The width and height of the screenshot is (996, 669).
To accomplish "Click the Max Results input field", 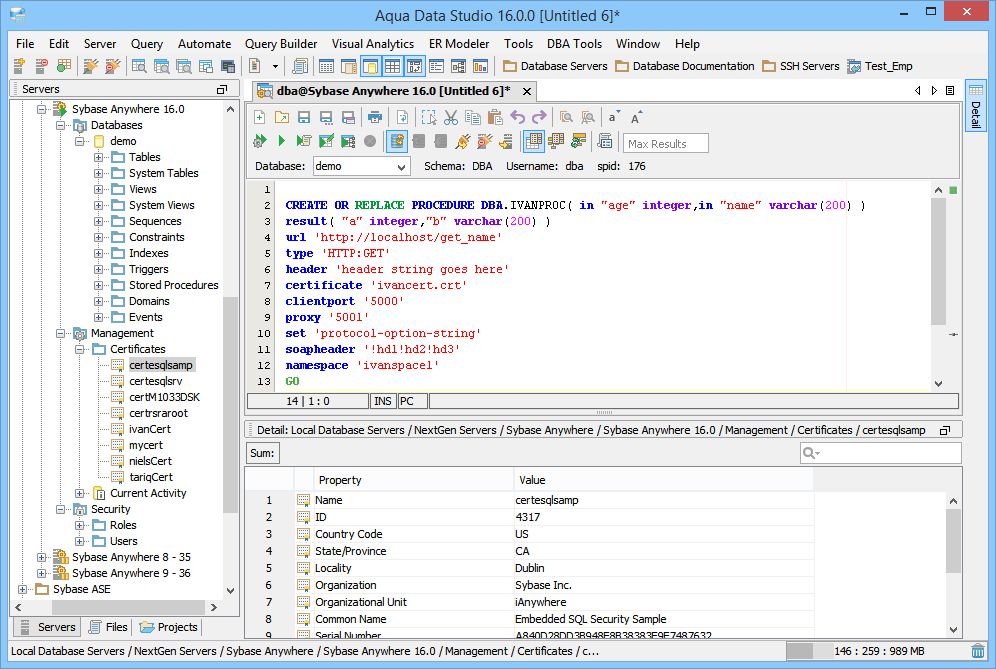I will pyautogui.click(x=666, y=143).
